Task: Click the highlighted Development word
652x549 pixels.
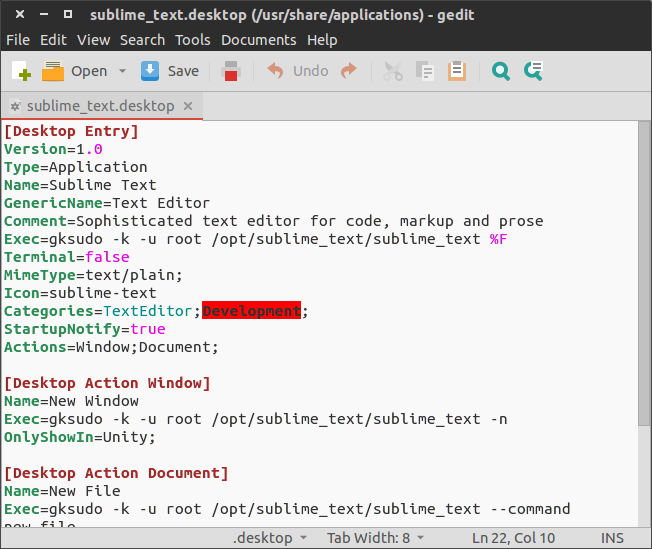Action: [251, 311]
